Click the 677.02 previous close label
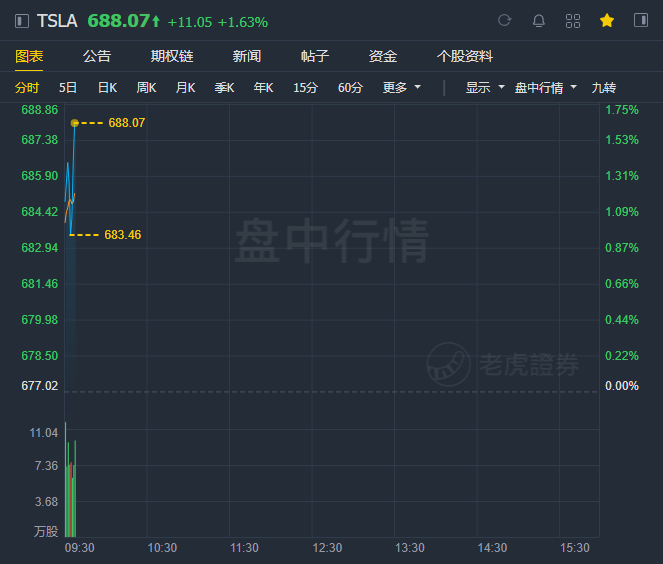This screenshot has width=663, height=564. (x=40, y=386)
